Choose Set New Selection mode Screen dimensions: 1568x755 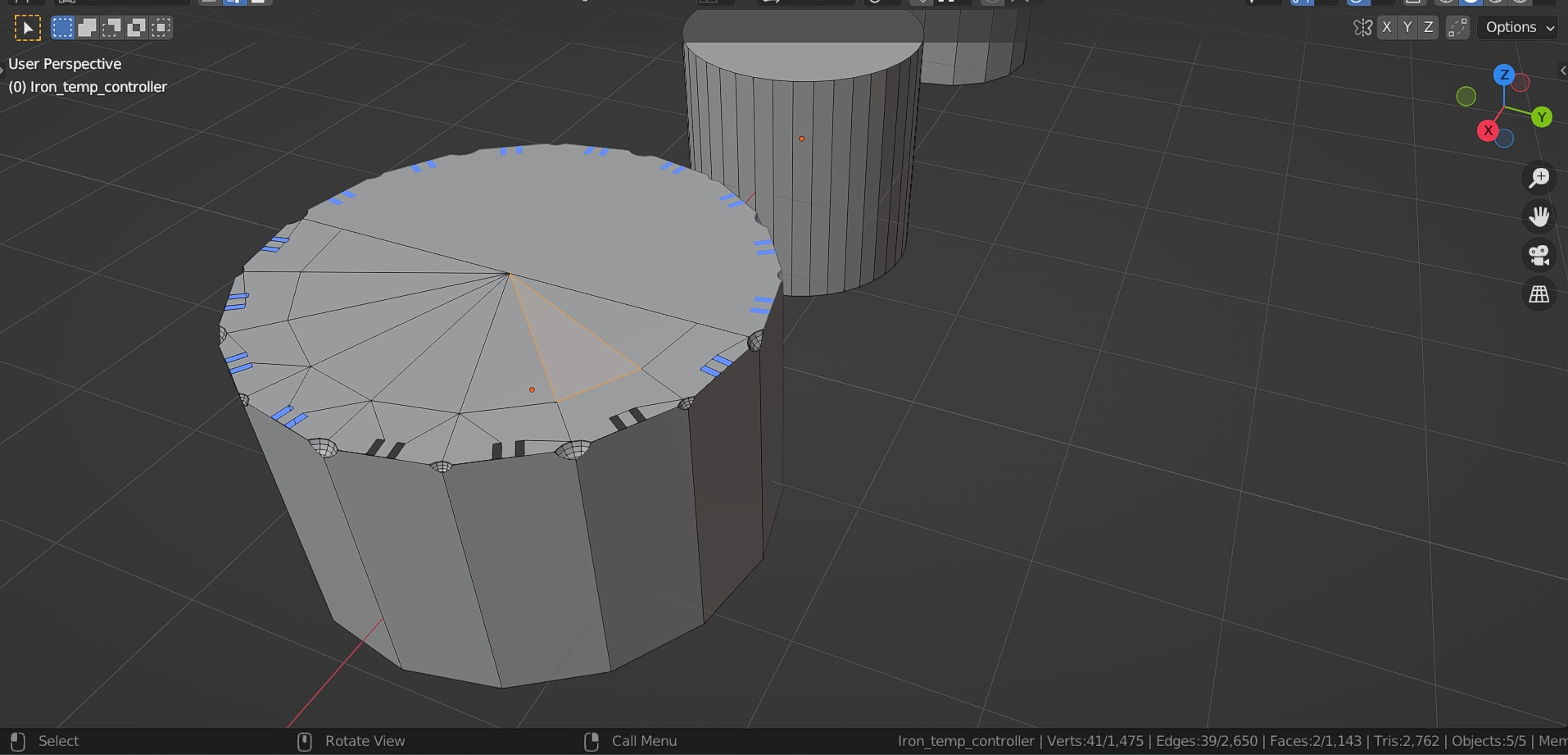point(62,28)
